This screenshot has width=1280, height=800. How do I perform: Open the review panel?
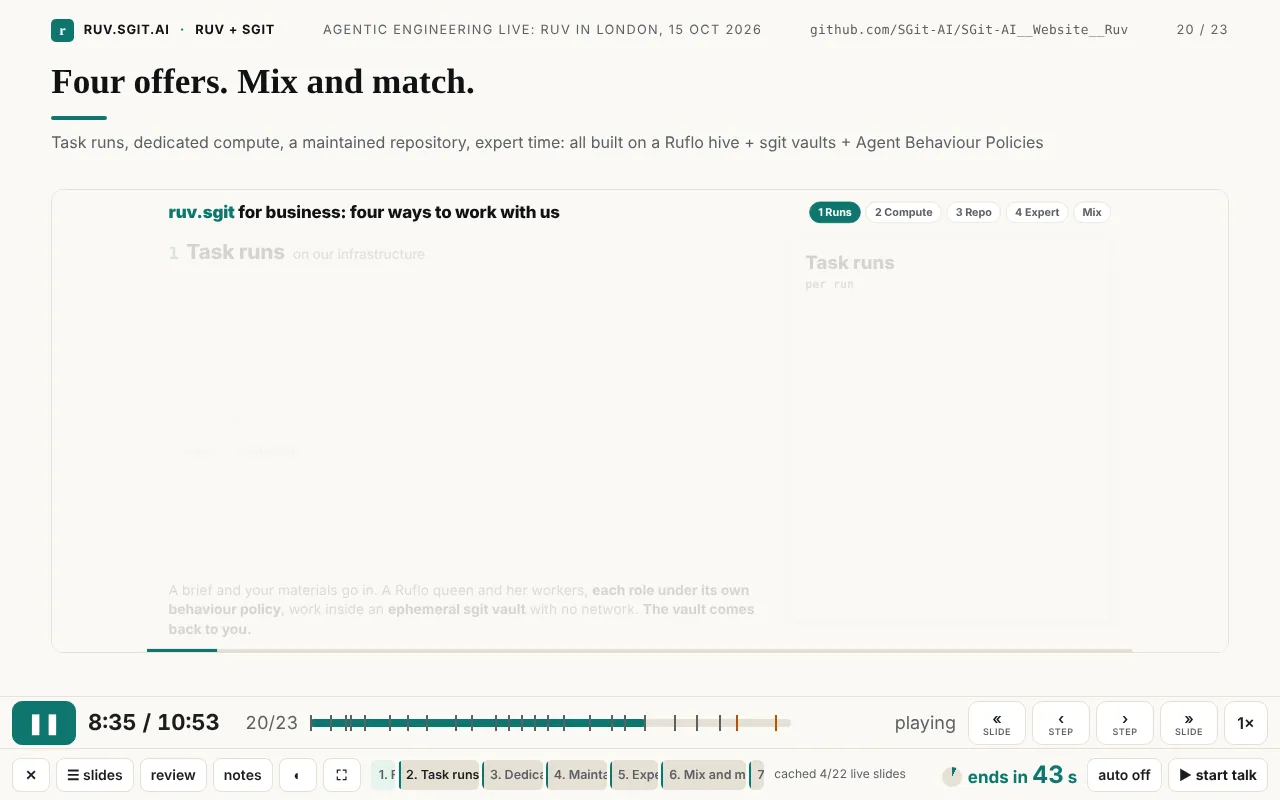(x=173, y=775)
